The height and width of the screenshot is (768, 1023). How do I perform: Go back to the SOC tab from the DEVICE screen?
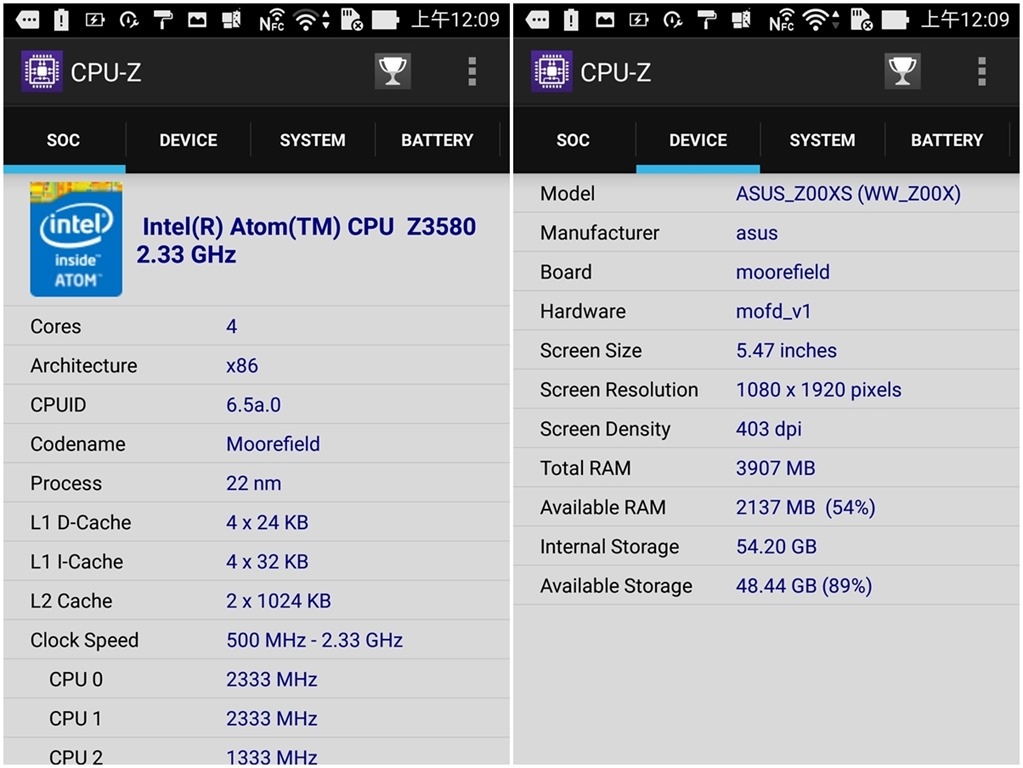573,140
